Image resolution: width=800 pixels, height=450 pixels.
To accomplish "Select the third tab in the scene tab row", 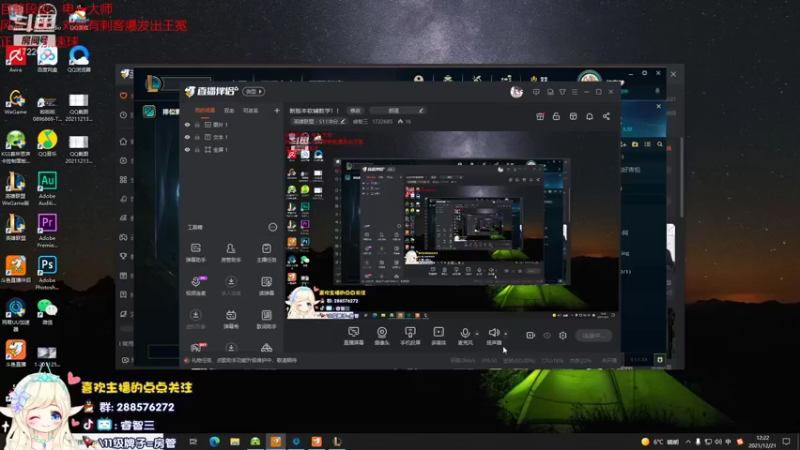I will 251,110.
